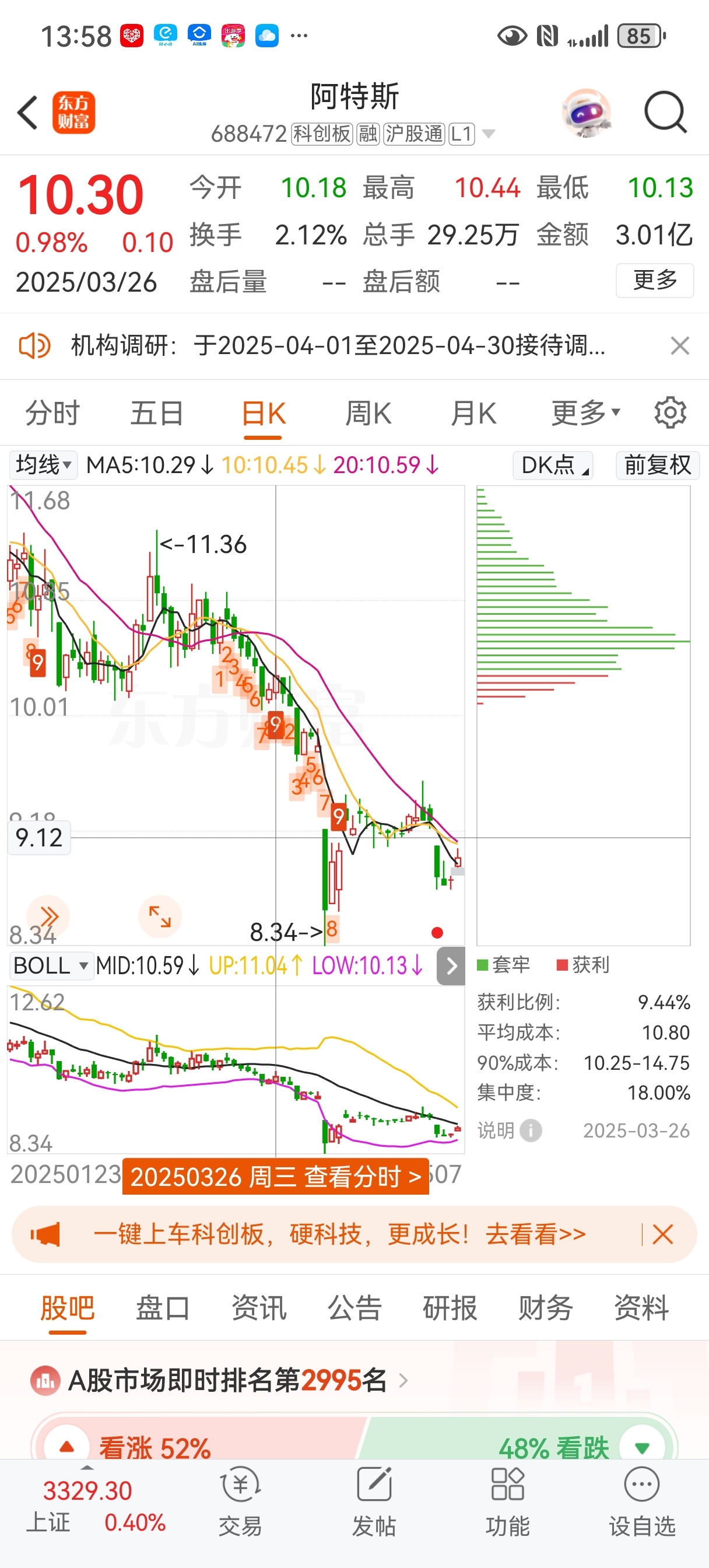Viewport: 709px width, 1568px height.
Task: Expand the stock title dropdown arrow
Action: pos(488,134)
